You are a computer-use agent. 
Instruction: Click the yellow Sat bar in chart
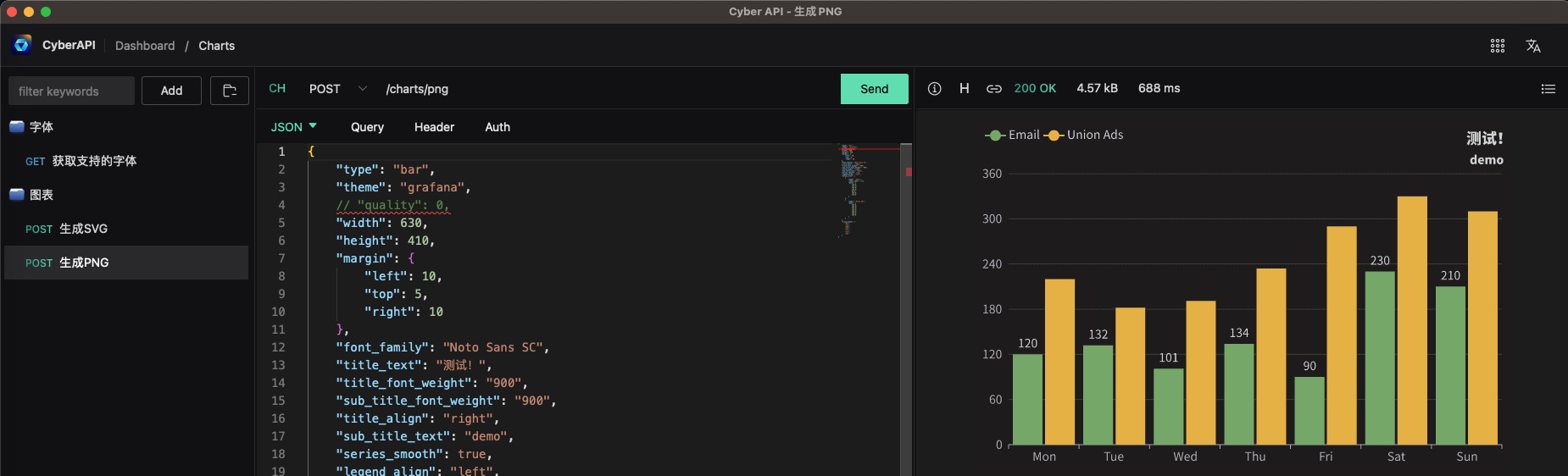tap(1412, 320)
